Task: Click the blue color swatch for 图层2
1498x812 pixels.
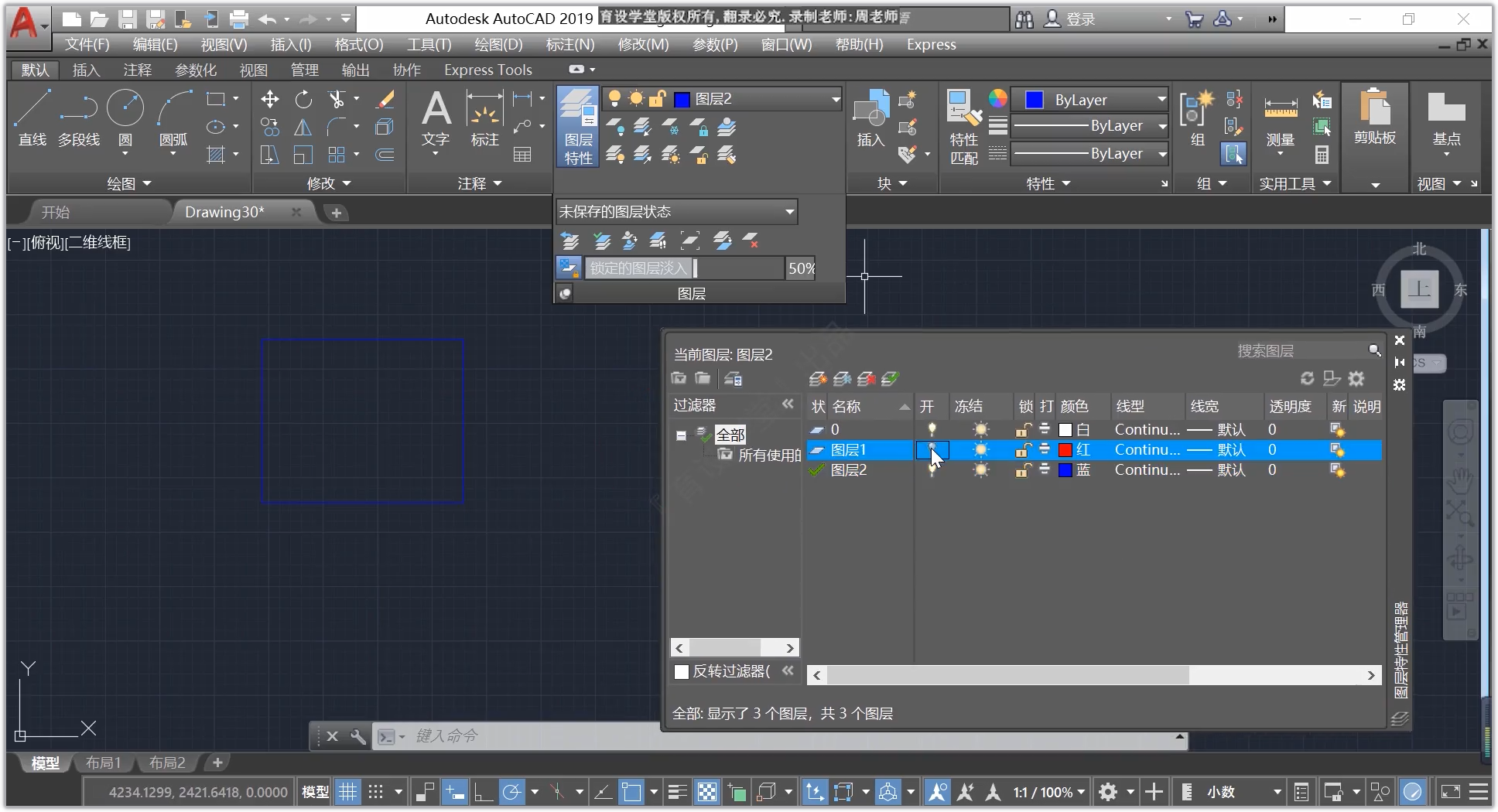Action: click(1065, 470)
